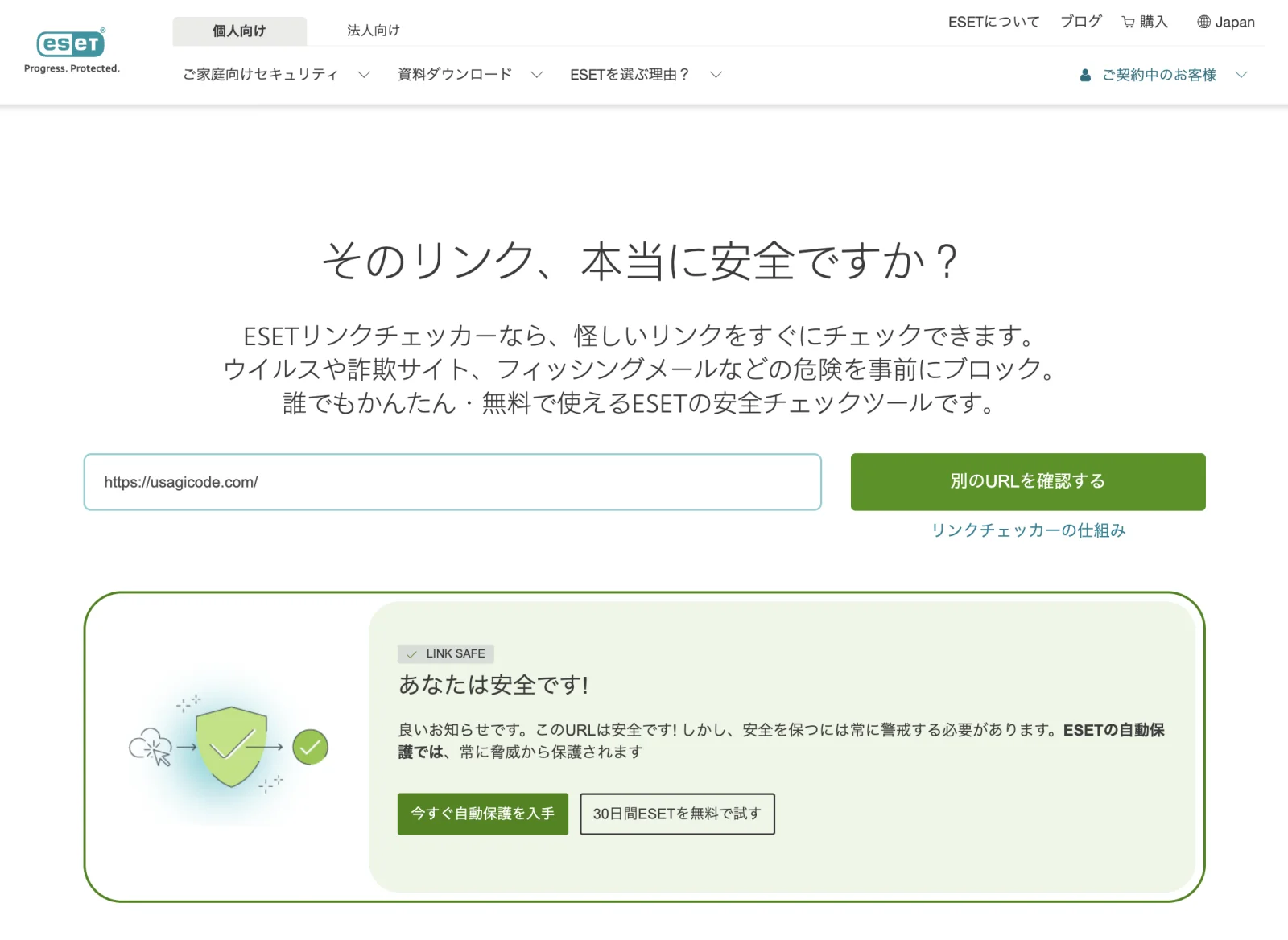Image resolution: width=1288 pixels, height=940 pixels.
Task: Open the ブログ link
Action: [x=1080, y=22]
